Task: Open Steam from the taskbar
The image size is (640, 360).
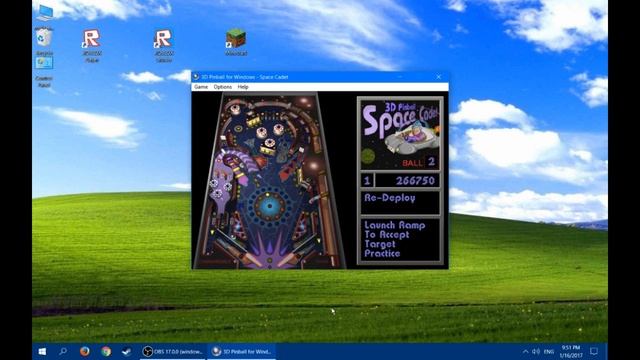Action: pos(127,351)
